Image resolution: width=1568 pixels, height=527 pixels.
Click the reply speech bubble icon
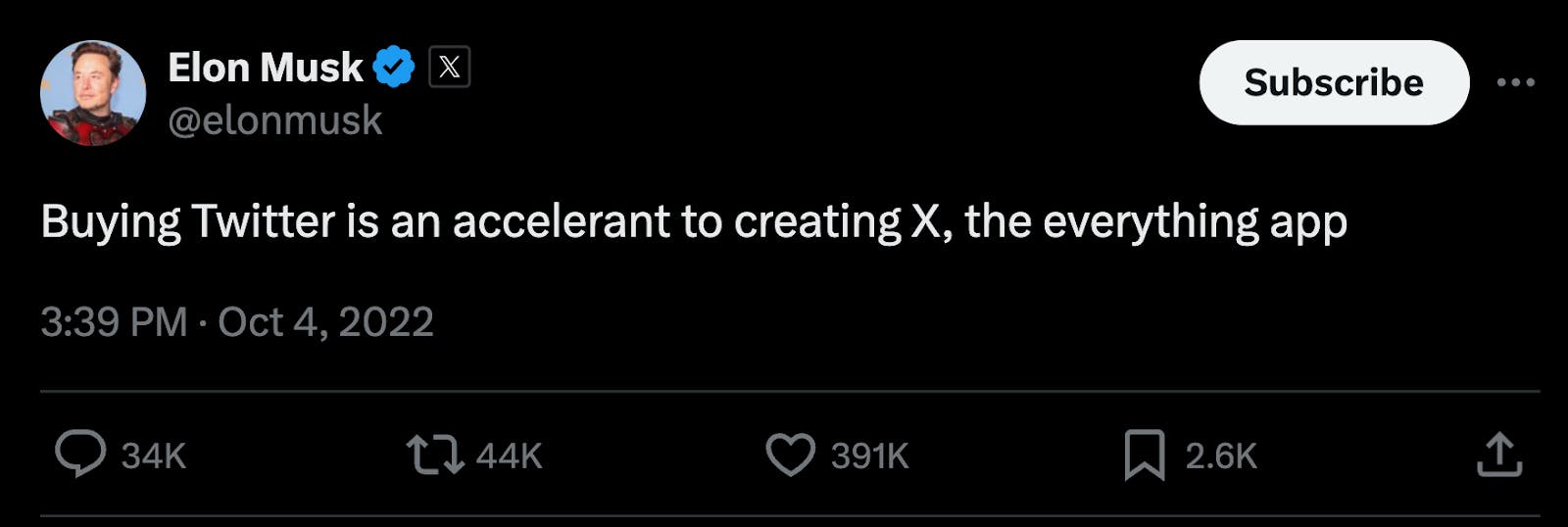79,455
